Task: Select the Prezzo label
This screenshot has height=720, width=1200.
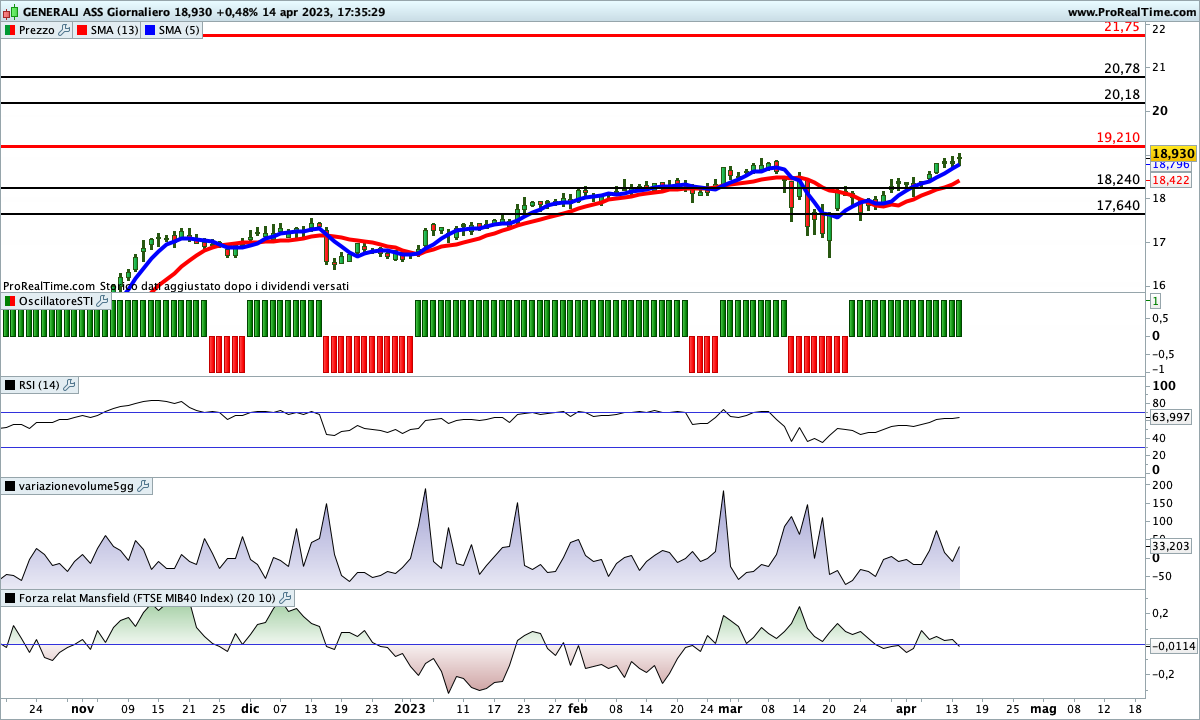Action: point(37,31)
